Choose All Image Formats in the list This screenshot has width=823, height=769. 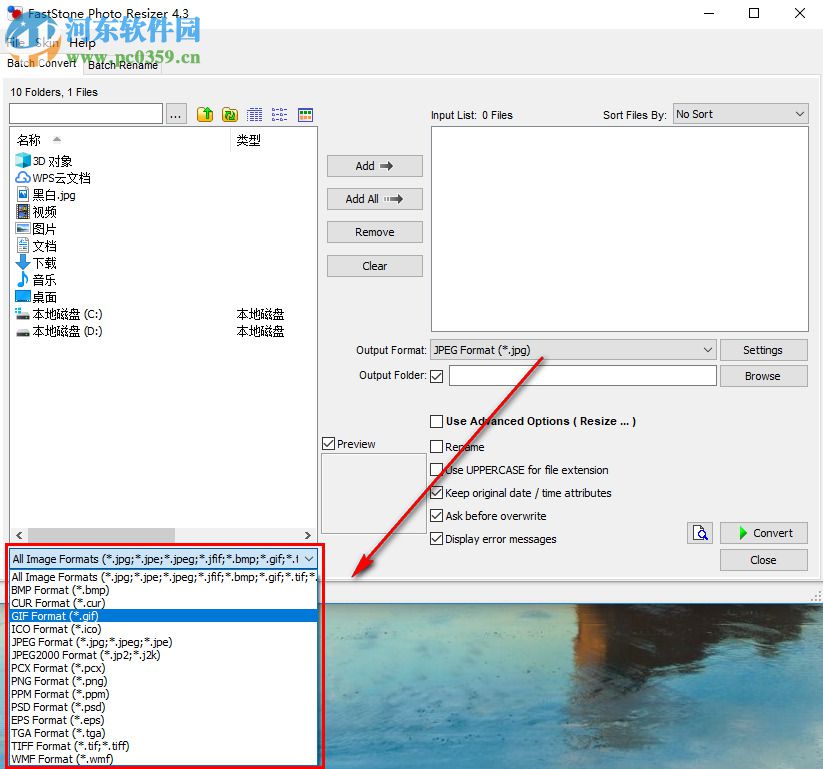164,577
